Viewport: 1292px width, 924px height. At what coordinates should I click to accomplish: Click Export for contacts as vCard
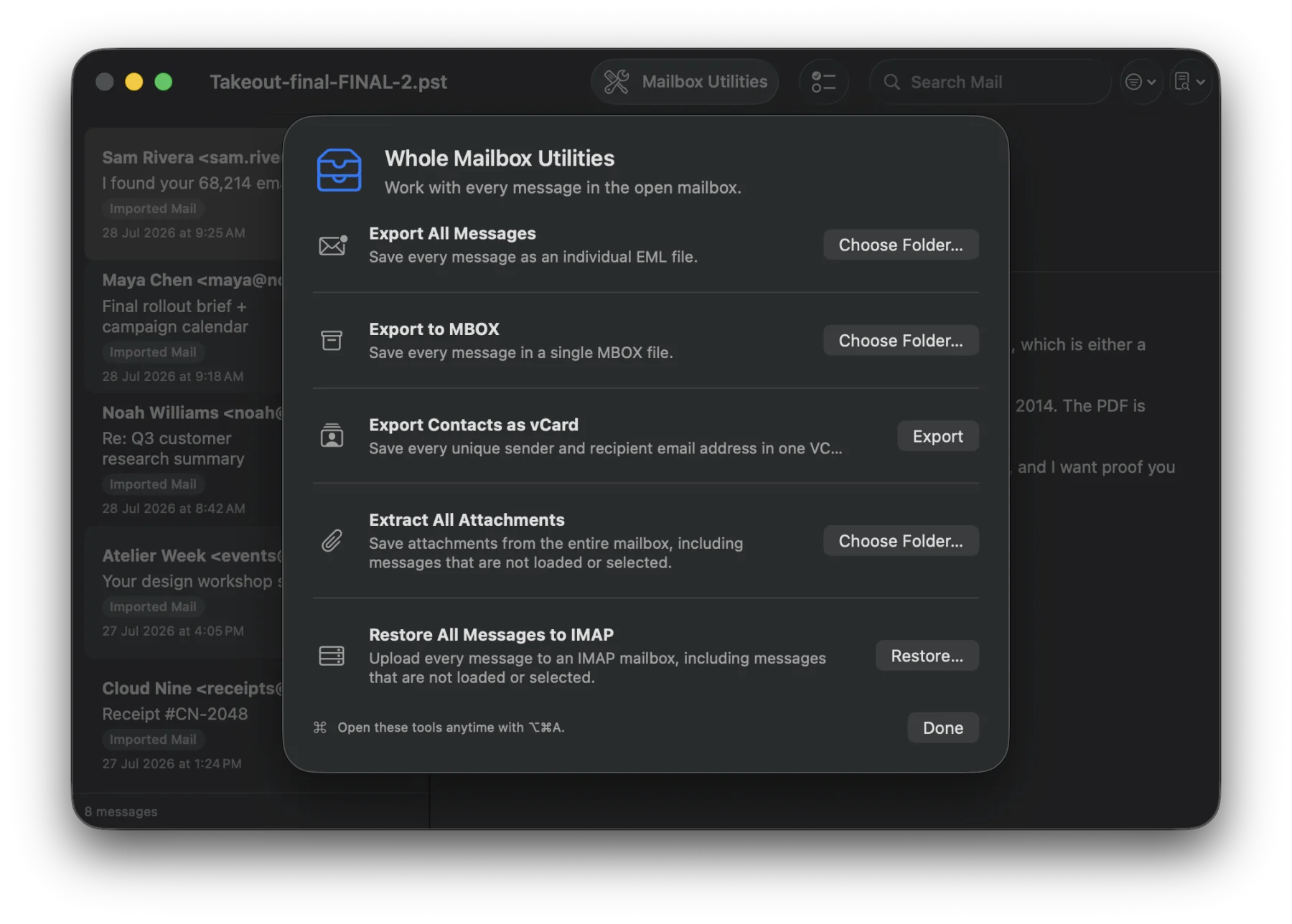point(937,436)
